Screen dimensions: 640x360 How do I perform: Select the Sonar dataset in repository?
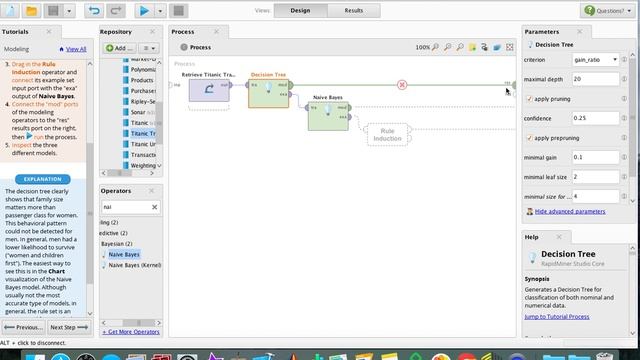tap(138, 112)
